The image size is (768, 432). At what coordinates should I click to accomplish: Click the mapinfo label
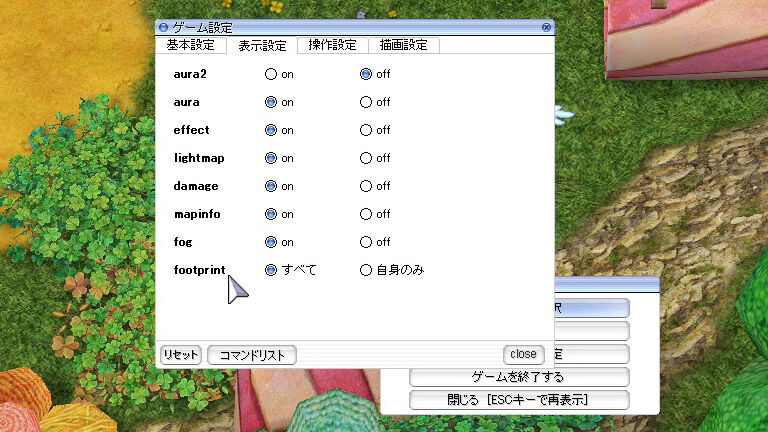pyautogui.click(x=197, y=214)
